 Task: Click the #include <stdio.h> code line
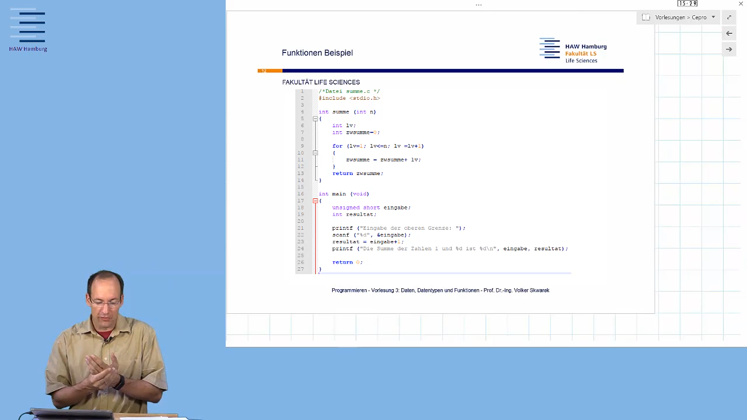click(349, 98)
